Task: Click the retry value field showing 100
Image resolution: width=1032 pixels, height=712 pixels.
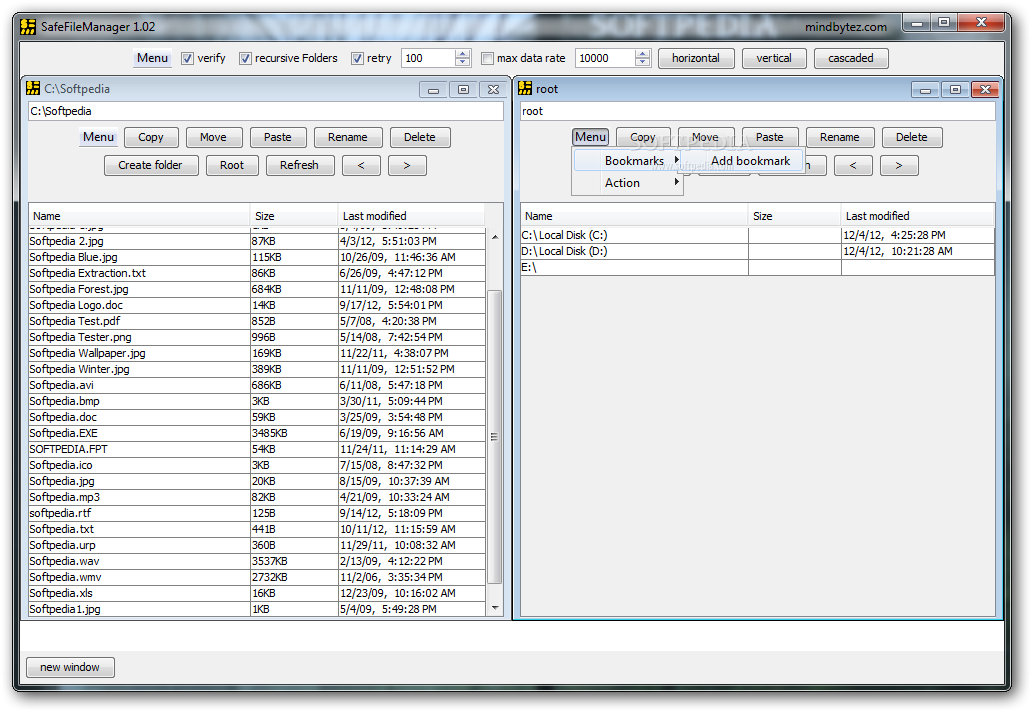Action: point(428,58)
